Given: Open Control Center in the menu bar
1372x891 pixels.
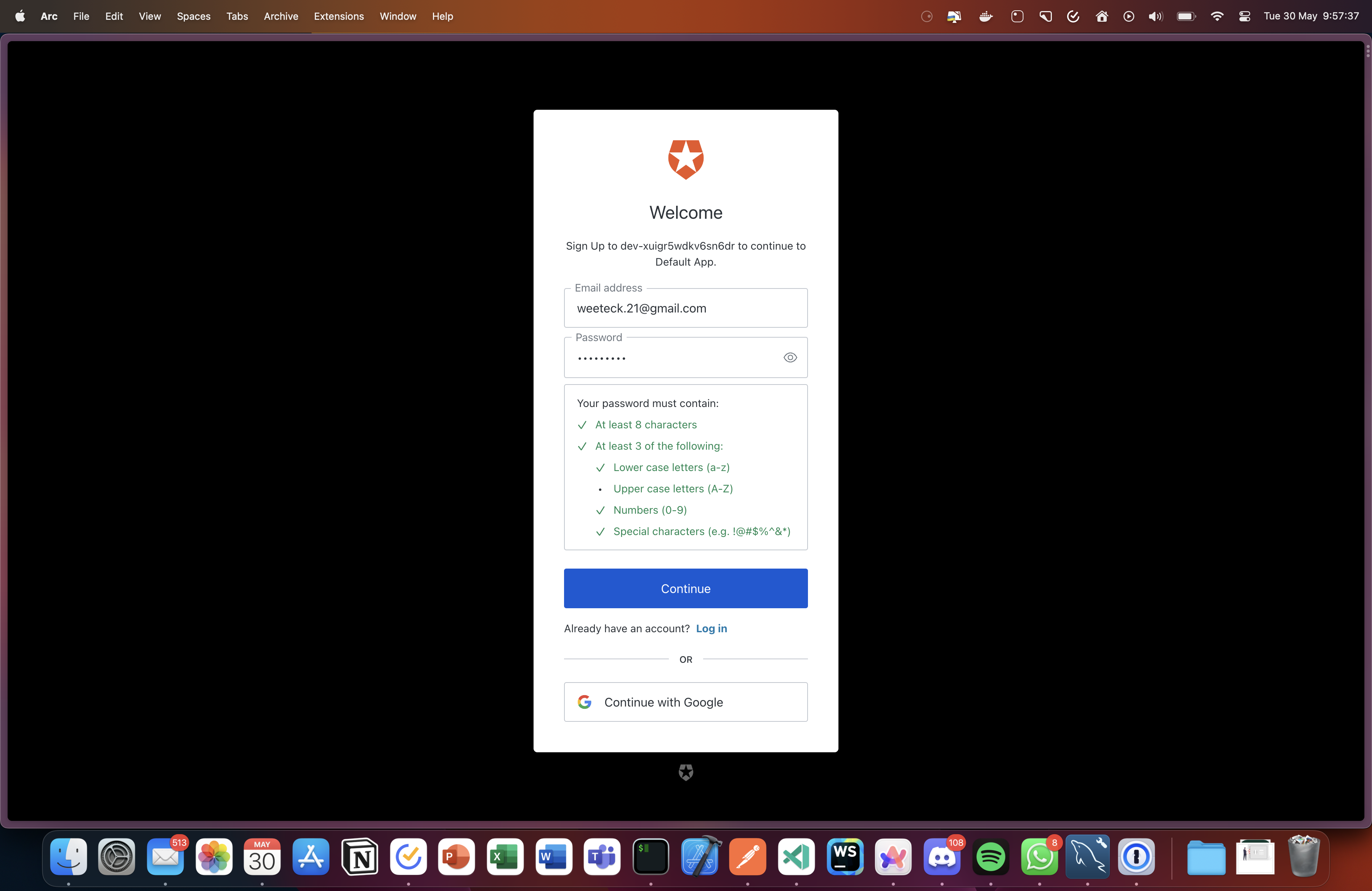Looking at the screenshot, I should 1244,16.
